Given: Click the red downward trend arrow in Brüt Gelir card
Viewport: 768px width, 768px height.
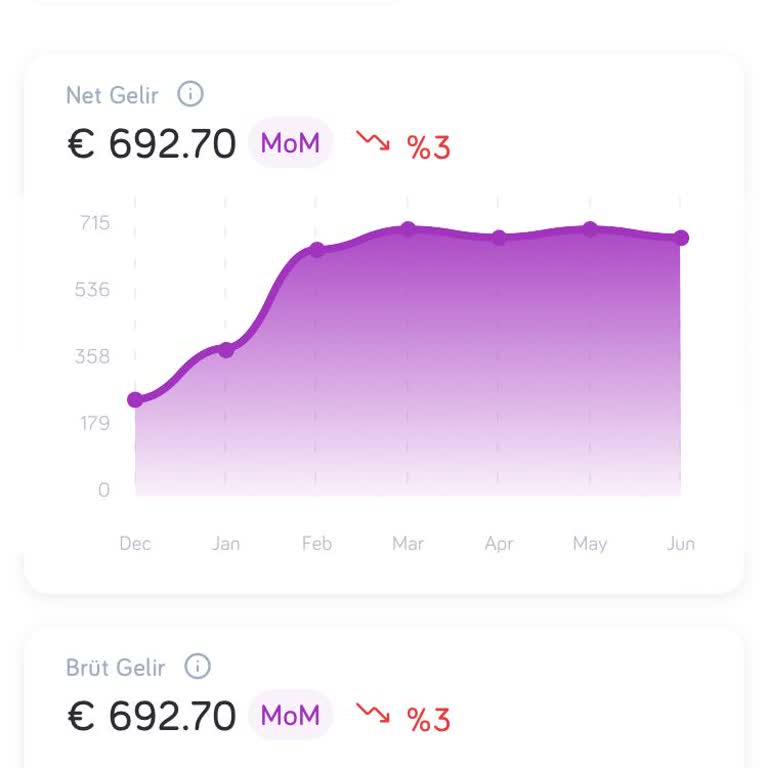Looking at the screenshot, I should coord(373,714).
